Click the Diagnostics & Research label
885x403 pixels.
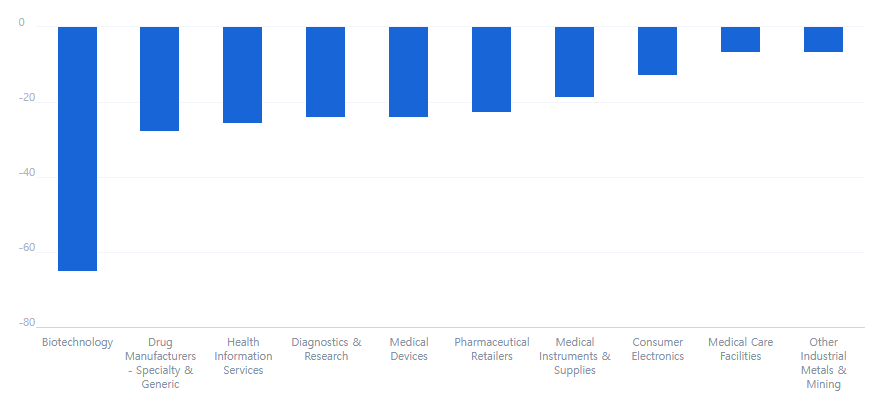(326, 349)
